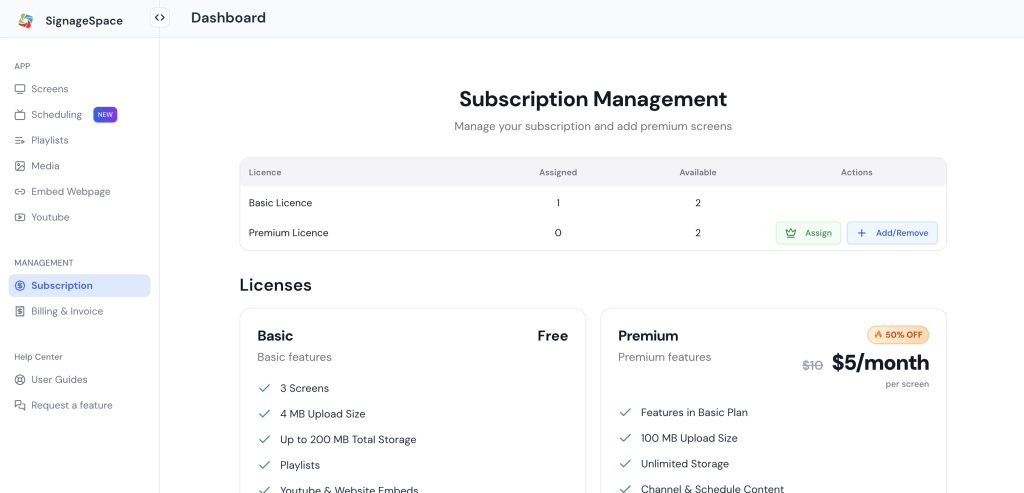Click the Screens monitor icon in the sidebar
This screenshot has width=1024, height=493.
tap(20, 89)
